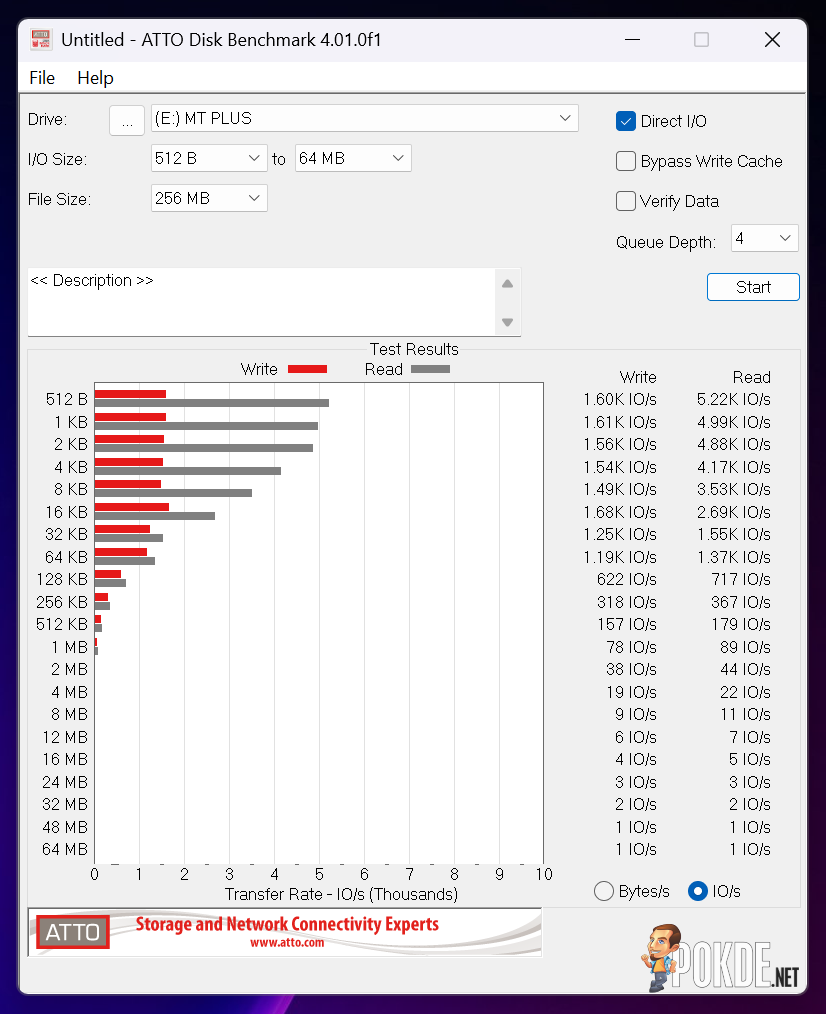The width and height of the screenshot is (826, 1014).
Task: Click the 4.17K IO/s read value
Action: [x=734, y=467]
